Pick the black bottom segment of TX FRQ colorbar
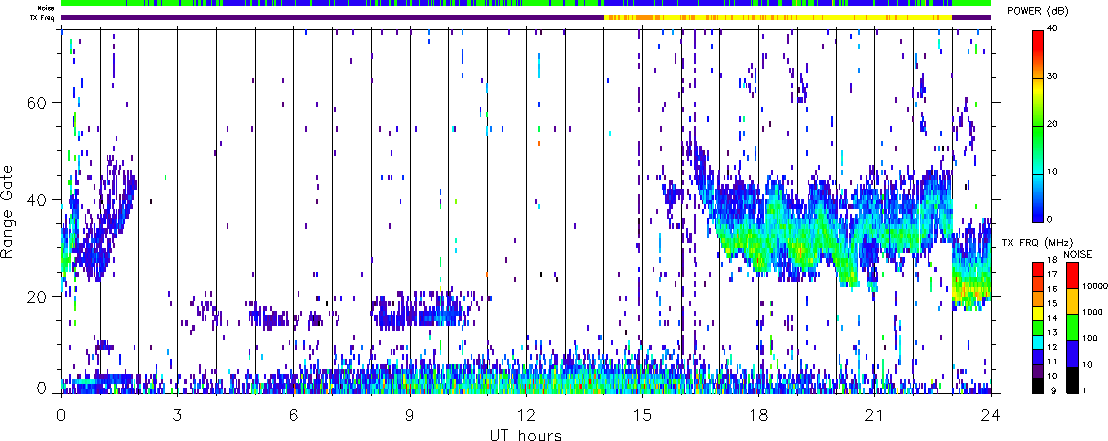The width and height of the screenshot is (1108, 441). (x=1039, y=386)
